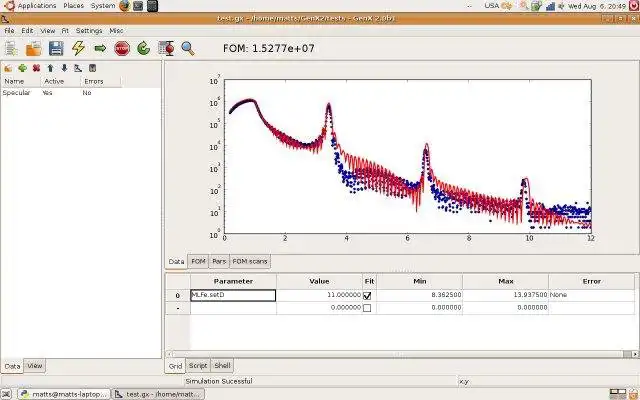Click the error bars calculation icon
The width and height of the screenshot is (640, 400).
[166, 49]
